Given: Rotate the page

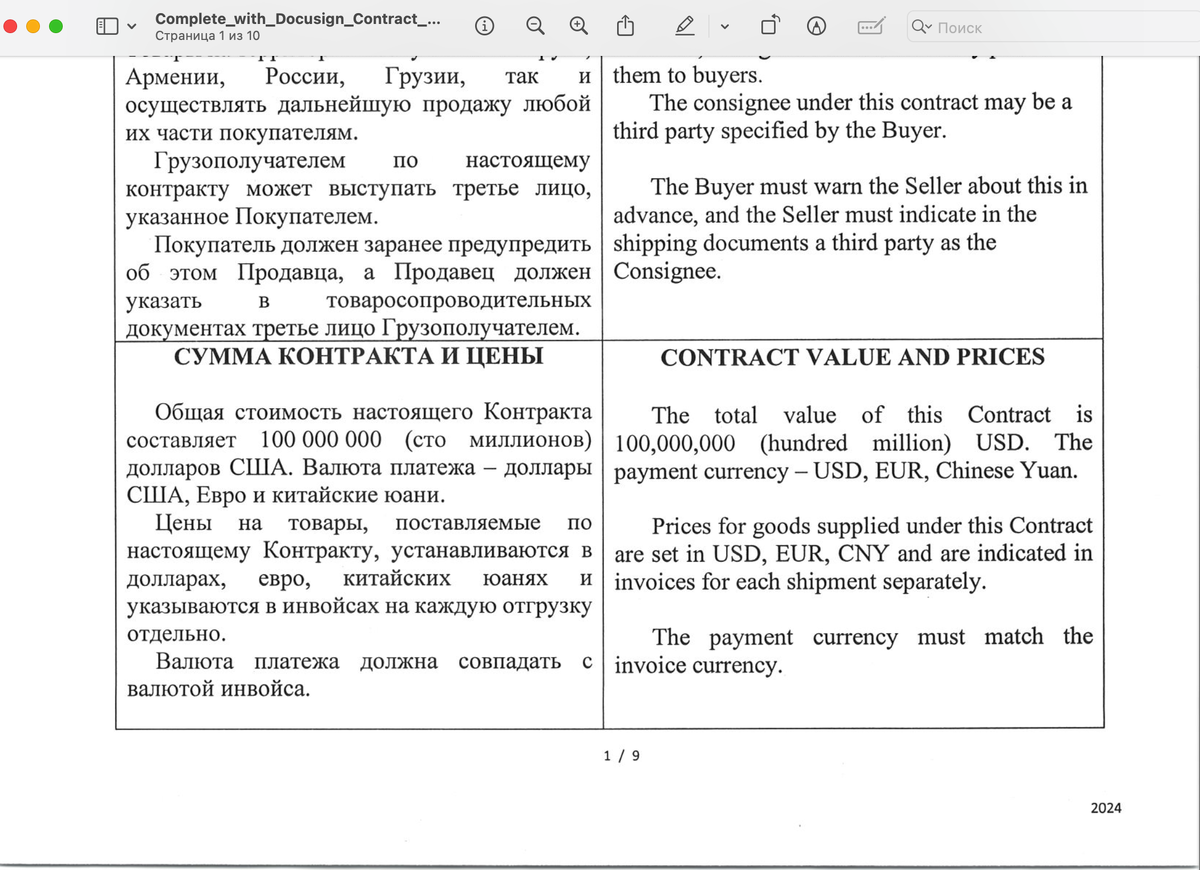Looking at the screenshot, I should (x=770, y=27).
